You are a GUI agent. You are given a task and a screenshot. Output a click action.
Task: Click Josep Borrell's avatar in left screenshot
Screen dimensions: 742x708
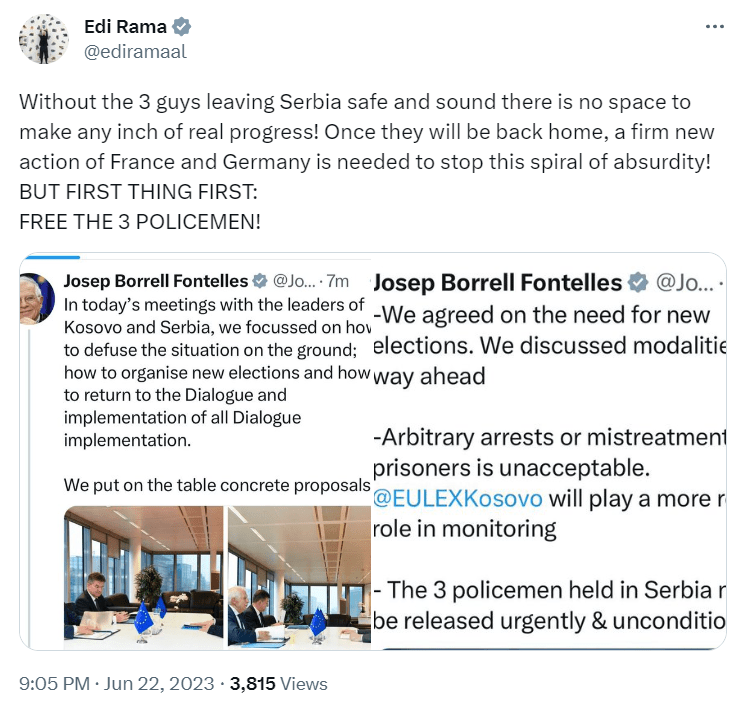tap(37, 297)
